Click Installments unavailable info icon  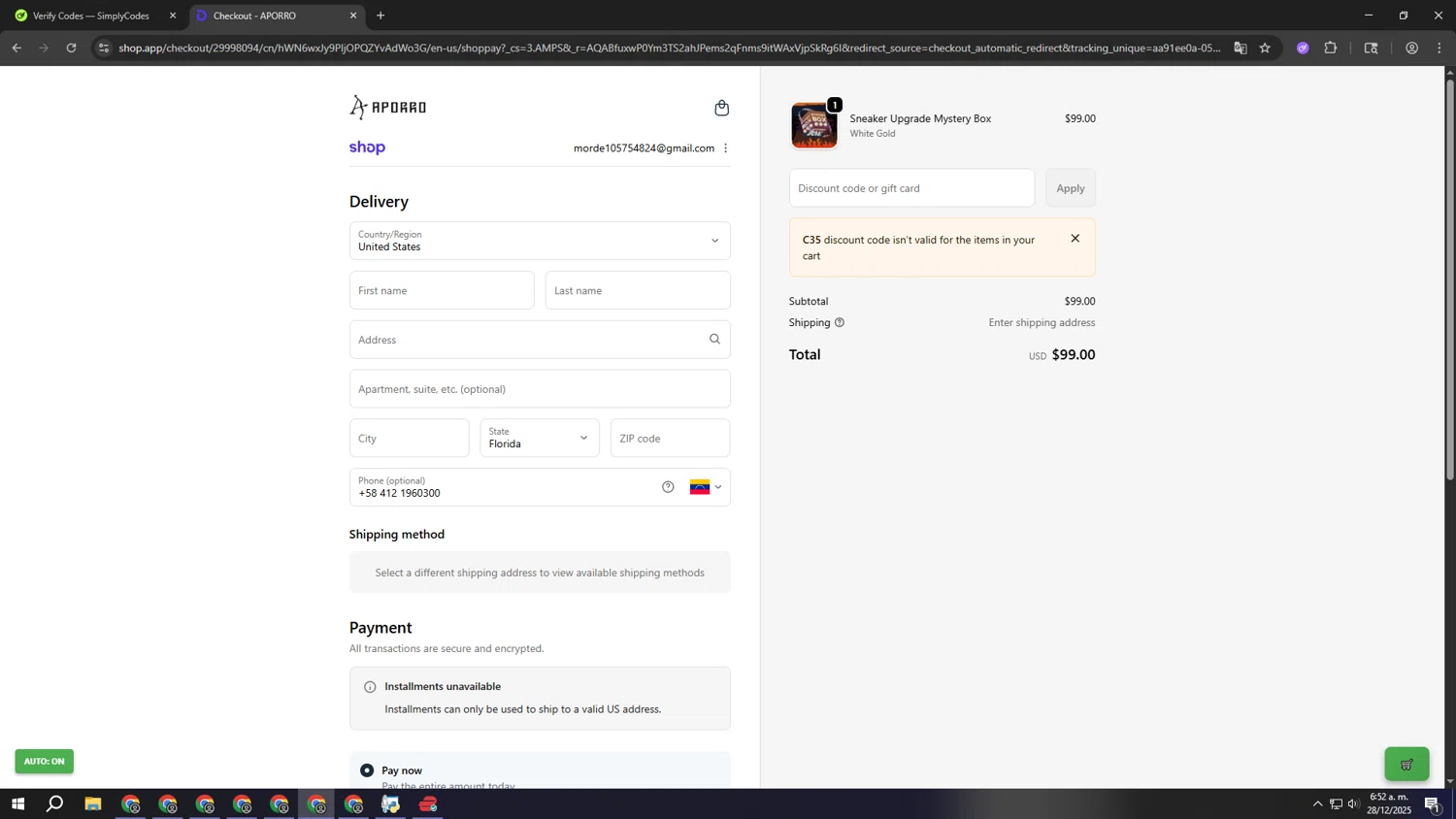pyautogui.click(x=370, y=687)
